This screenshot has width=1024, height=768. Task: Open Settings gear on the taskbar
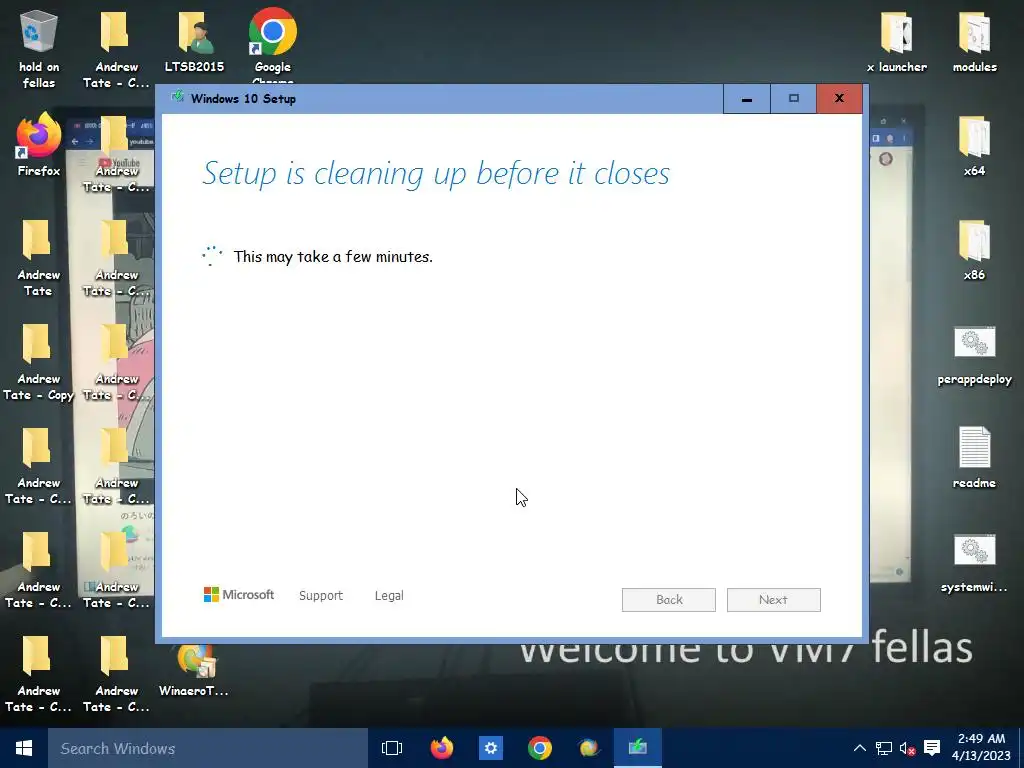pyautogui.click(x=491, y=748)
